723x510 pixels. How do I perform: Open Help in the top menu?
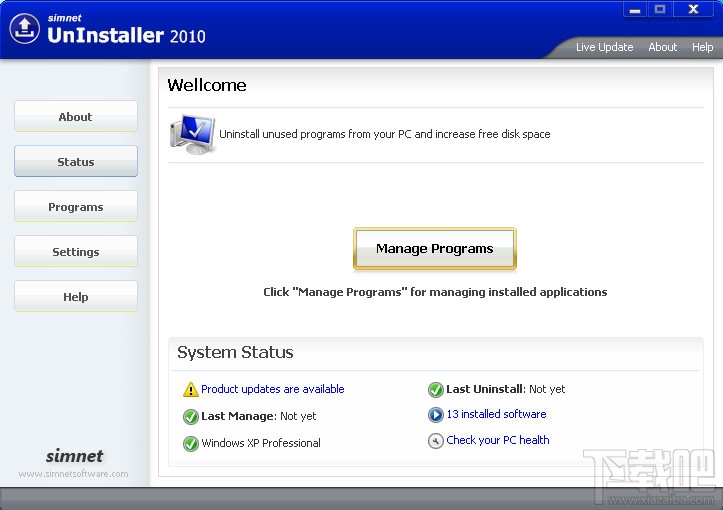click(702, 47)
